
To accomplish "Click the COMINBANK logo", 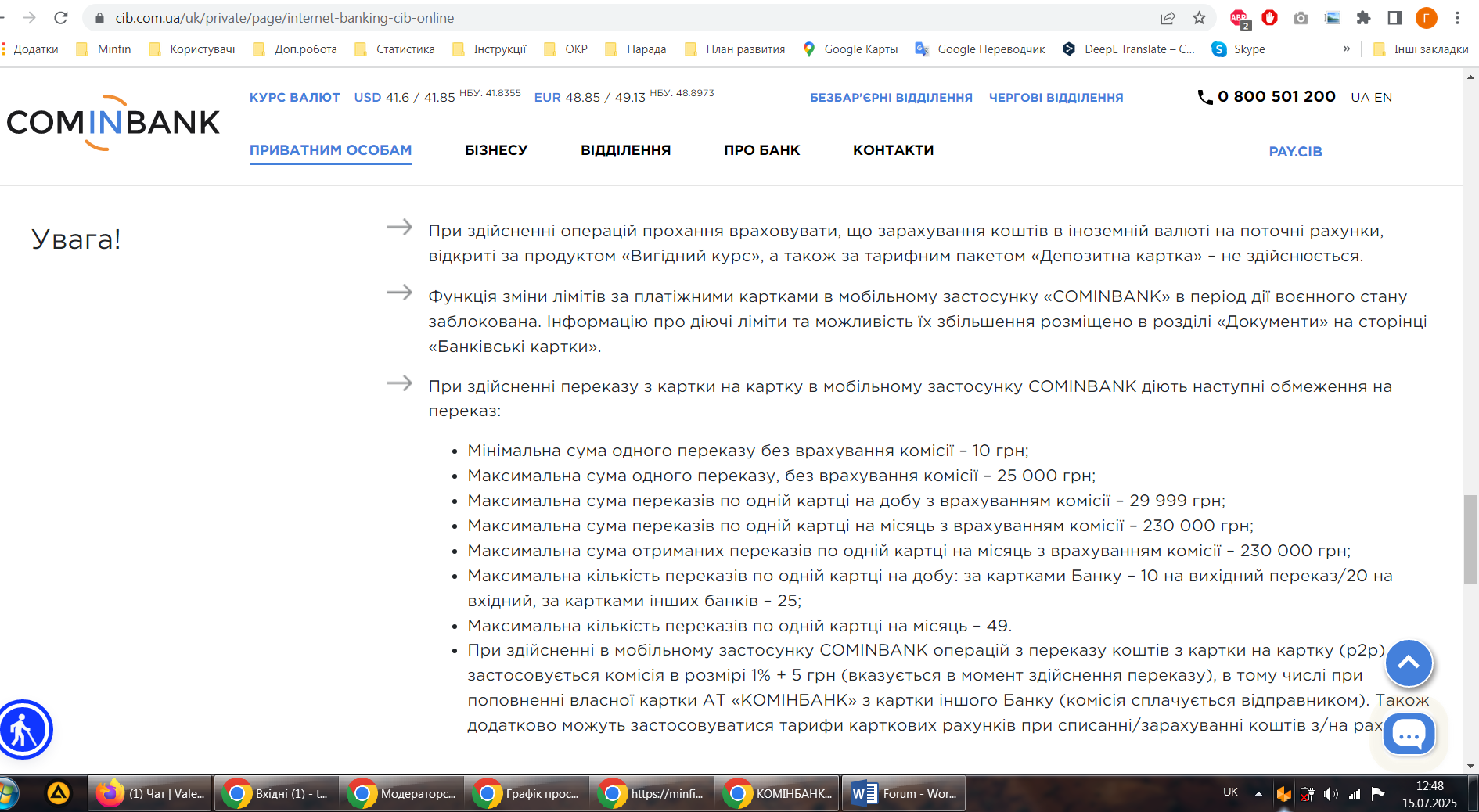I will point(113,123).
